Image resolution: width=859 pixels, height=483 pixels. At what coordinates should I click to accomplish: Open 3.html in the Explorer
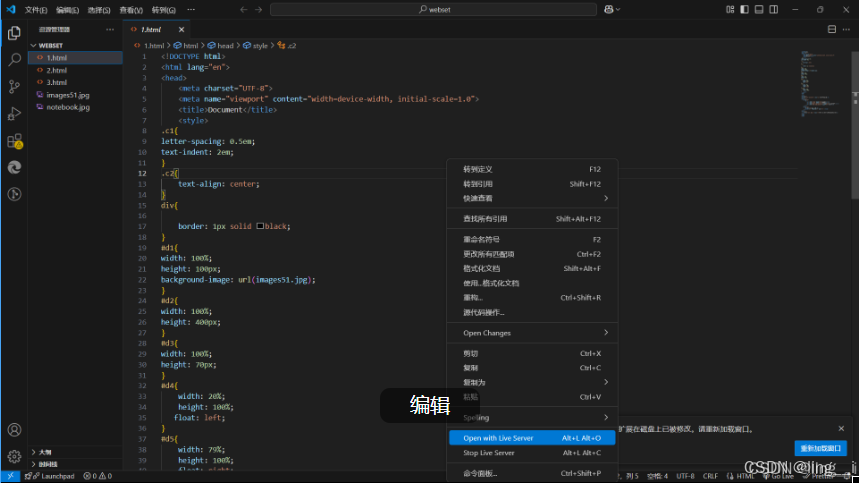pos(75,82)
